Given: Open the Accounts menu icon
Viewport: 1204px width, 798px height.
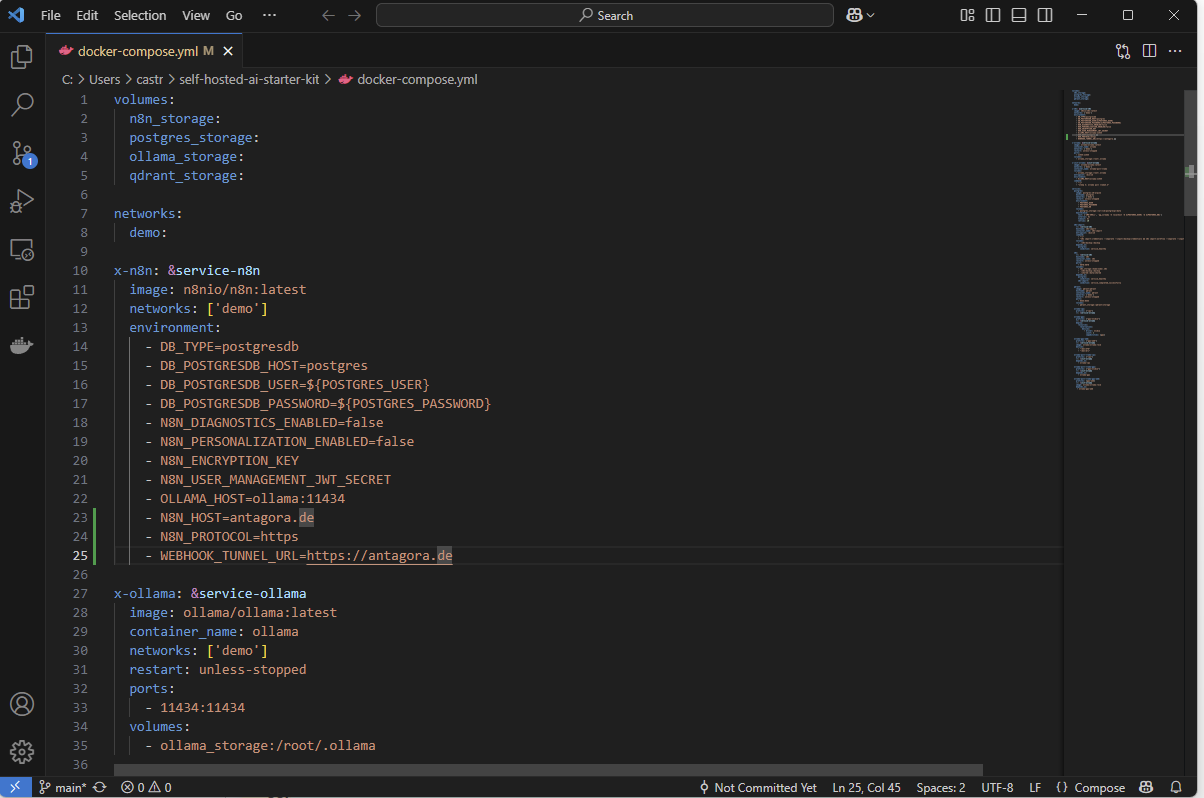Looking at the screenshot, I should (x=22, y=704).
